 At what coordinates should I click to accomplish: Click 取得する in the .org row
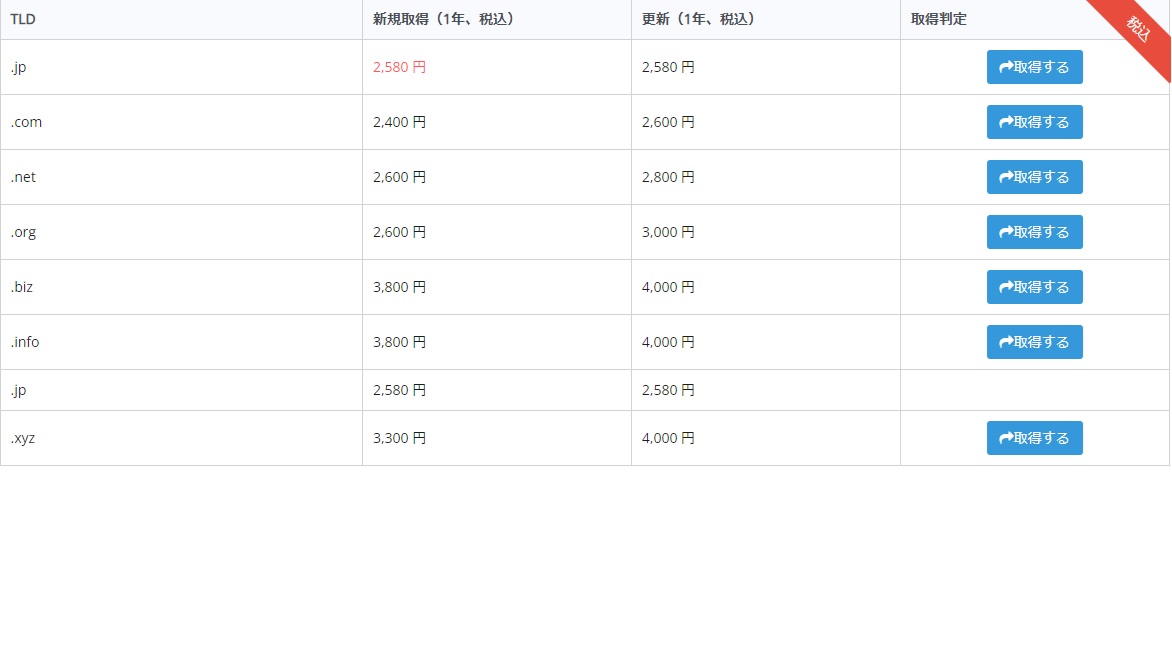[1034, 232]
